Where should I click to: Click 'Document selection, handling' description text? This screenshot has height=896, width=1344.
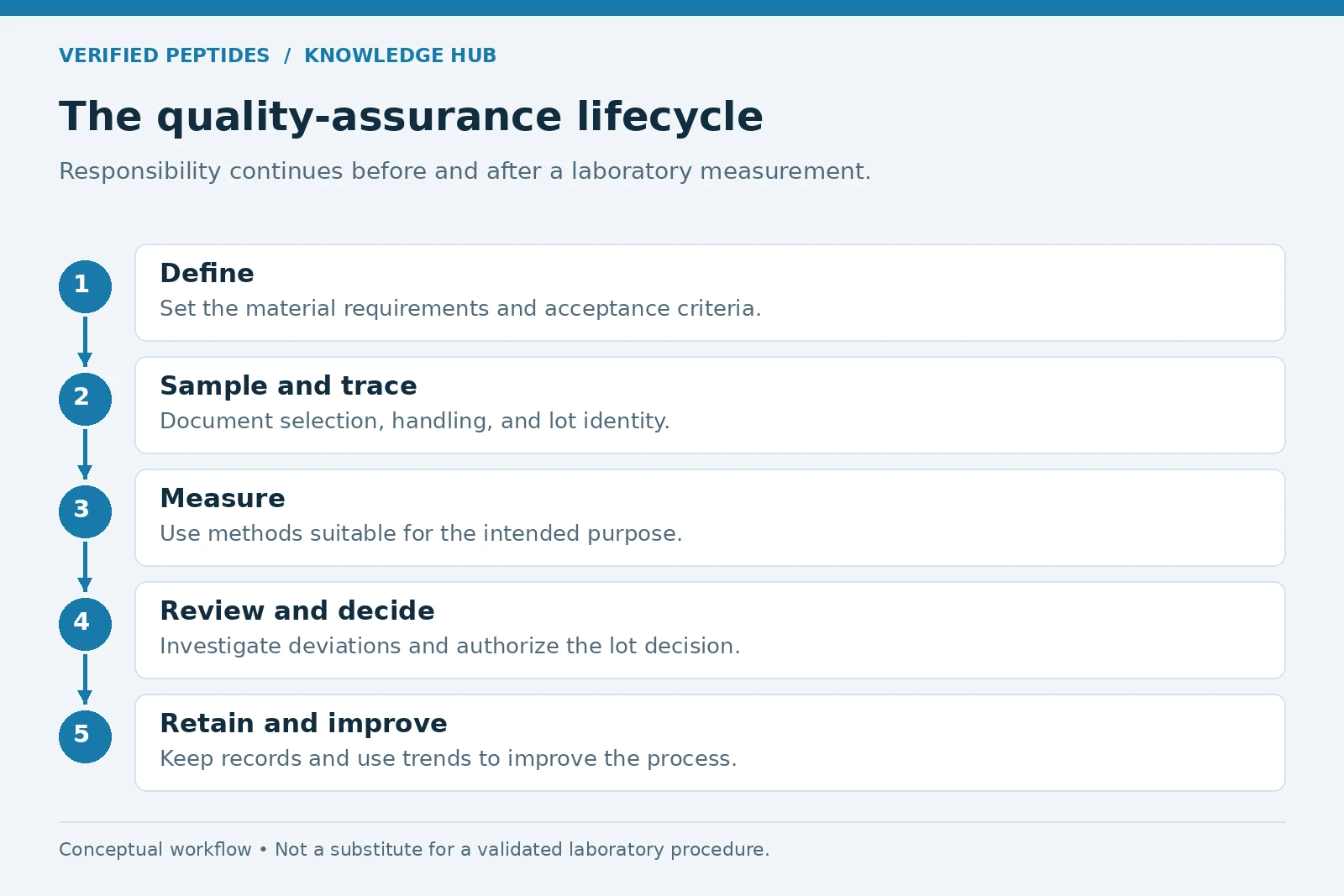coord(415,421)
